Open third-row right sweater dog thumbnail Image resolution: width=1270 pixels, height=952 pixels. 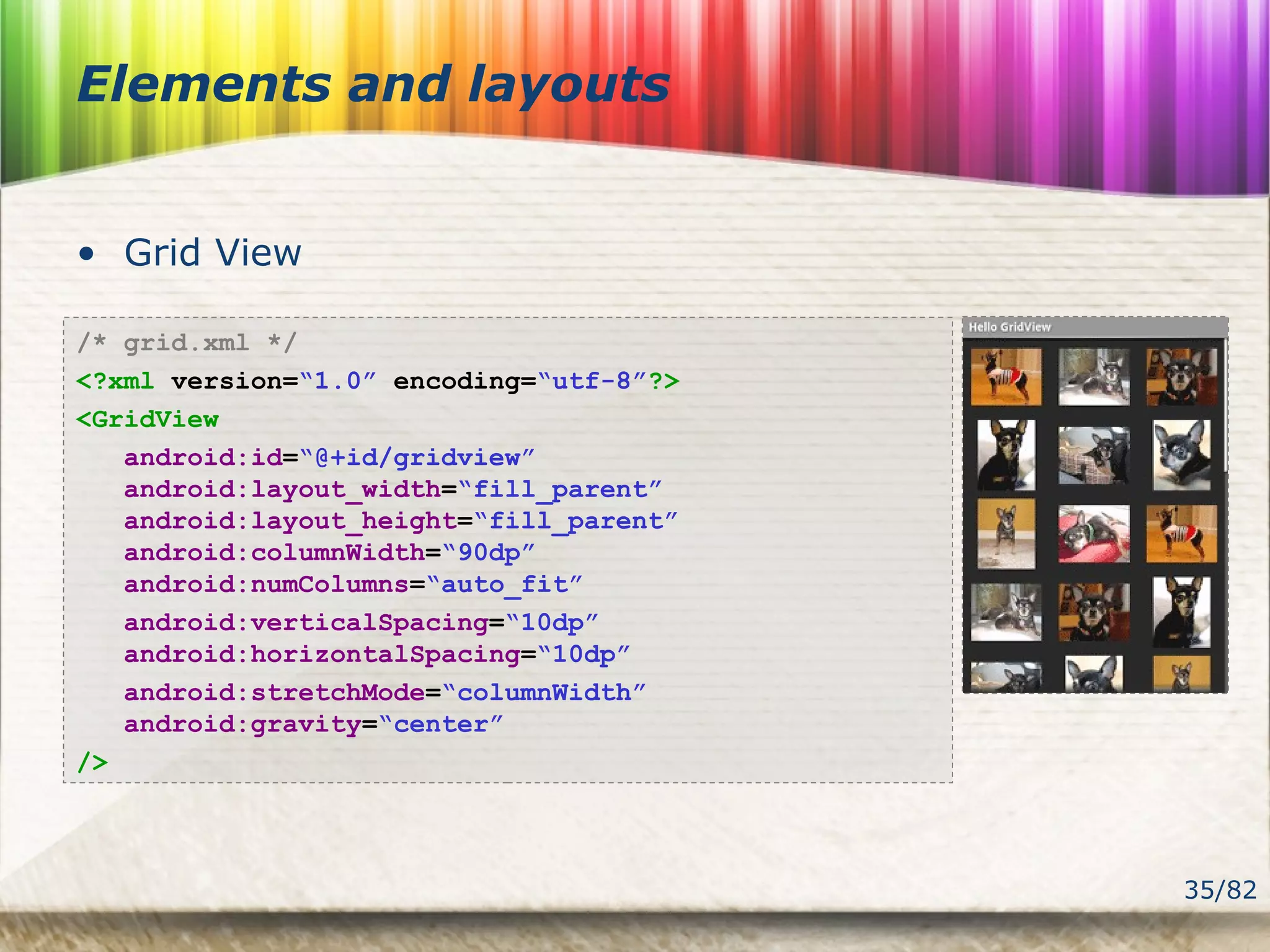coord(1181,534)
